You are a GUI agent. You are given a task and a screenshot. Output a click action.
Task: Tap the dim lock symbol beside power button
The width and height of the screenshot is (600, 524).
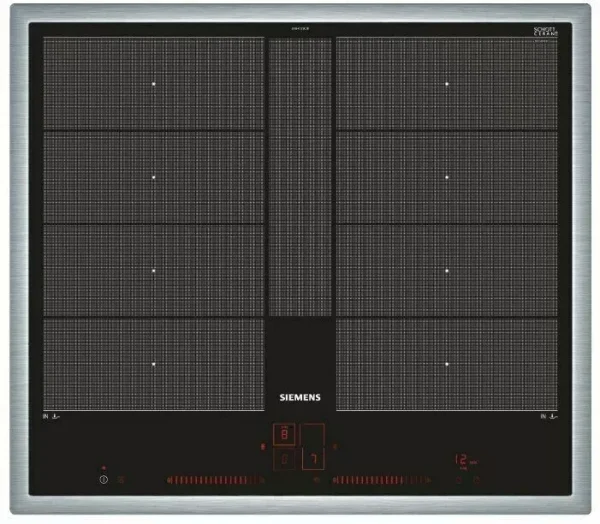tap(121, 479)
